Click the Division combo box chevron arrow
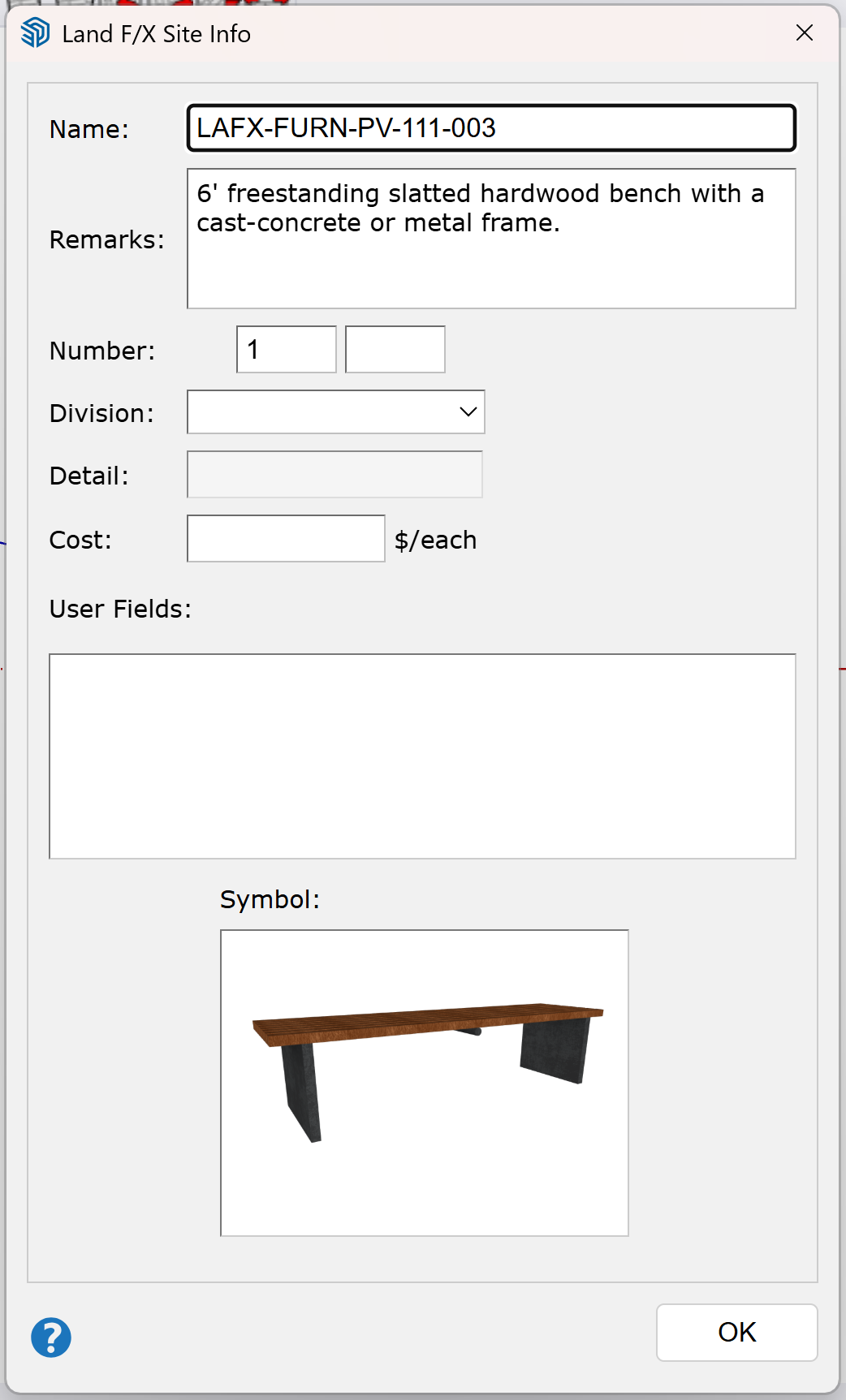This screenshot has height=1400, width=846. [x=468, y=412]
